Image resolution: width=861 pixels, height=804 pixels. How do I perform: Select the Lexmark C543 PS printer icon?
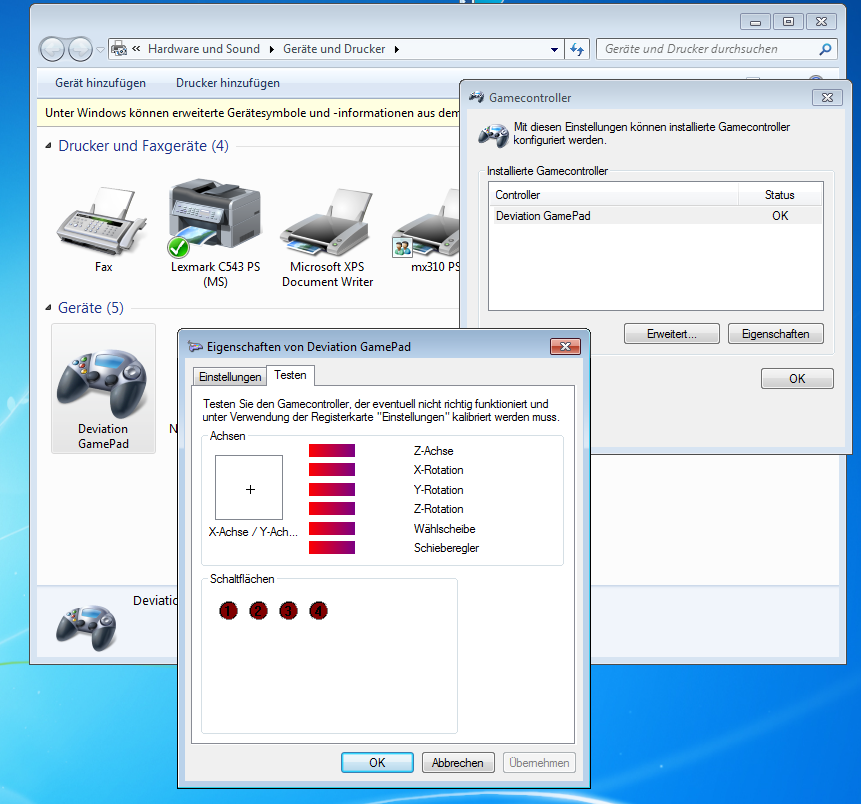215,218
